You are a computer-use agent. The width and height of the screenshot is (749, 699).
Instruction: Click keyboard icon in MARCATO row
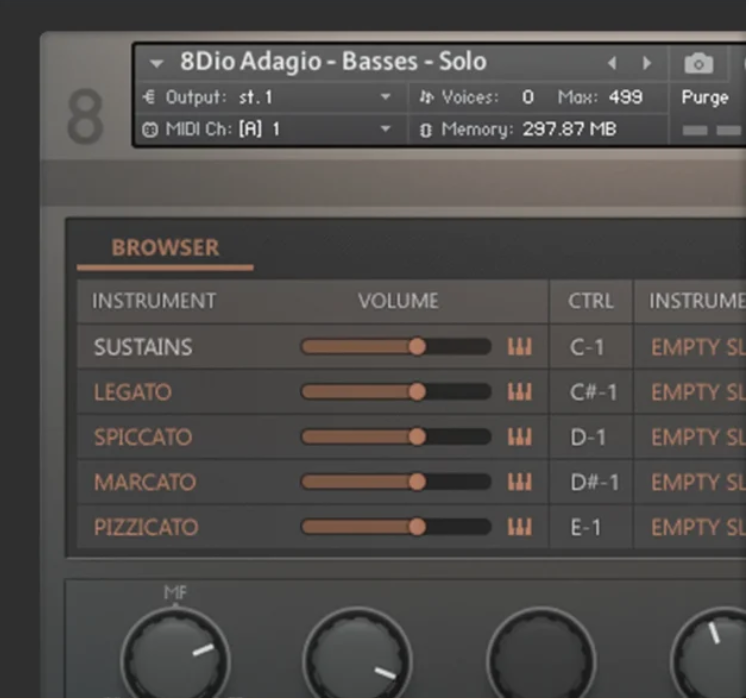(519, 482)
